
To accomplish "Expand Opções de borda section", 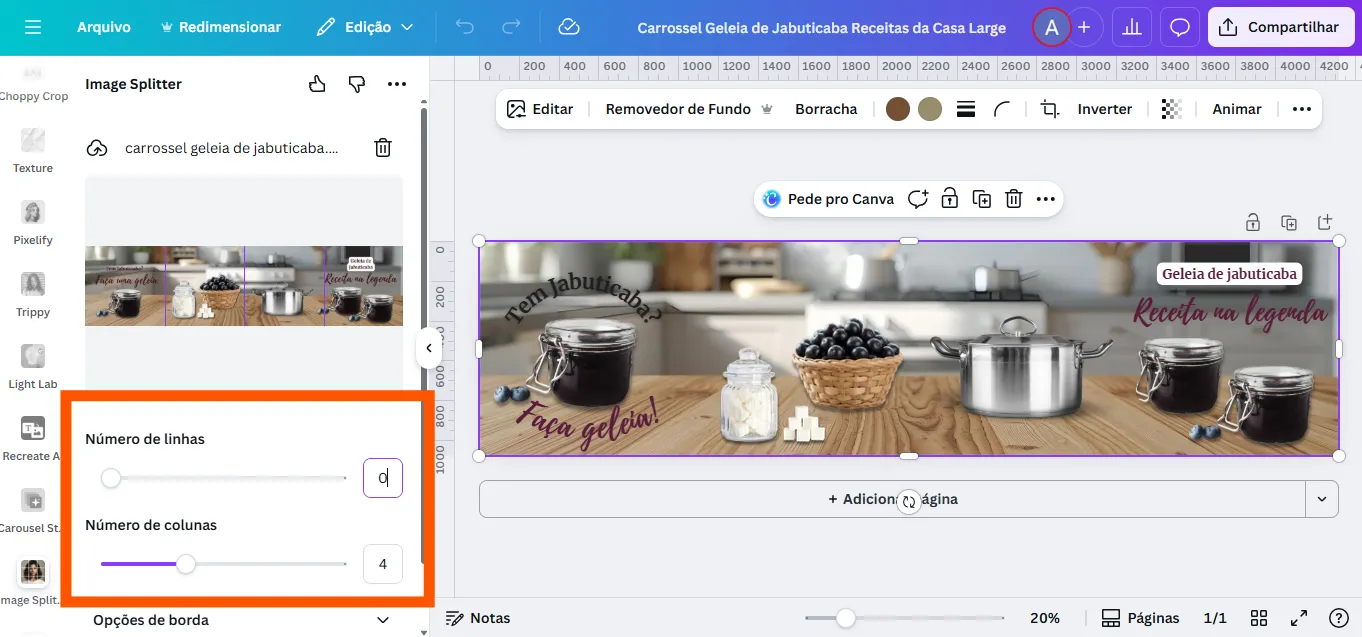I will coord(382,620).
